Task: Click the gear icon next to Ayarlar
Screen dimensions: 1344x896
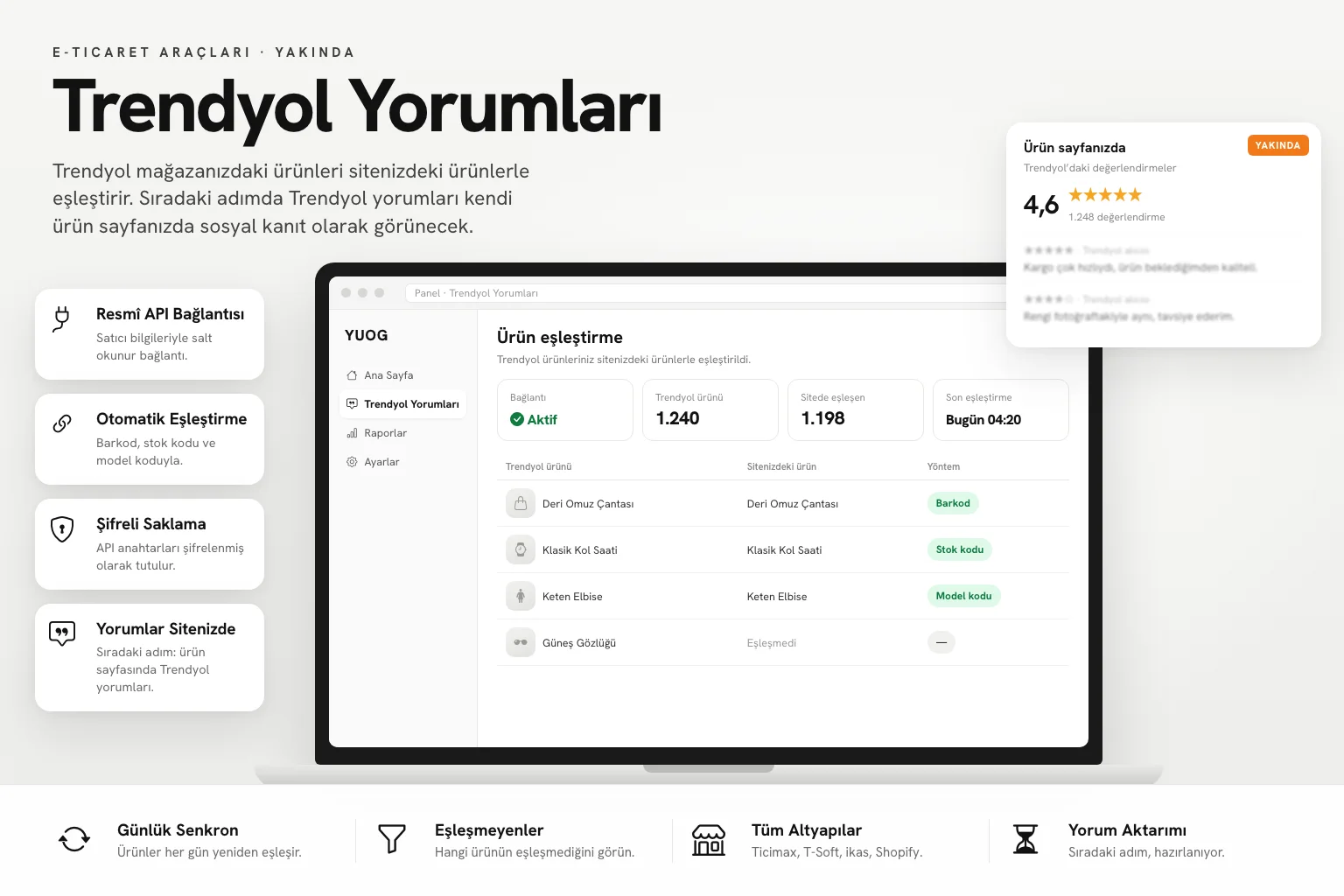Action: coord(352,462)
